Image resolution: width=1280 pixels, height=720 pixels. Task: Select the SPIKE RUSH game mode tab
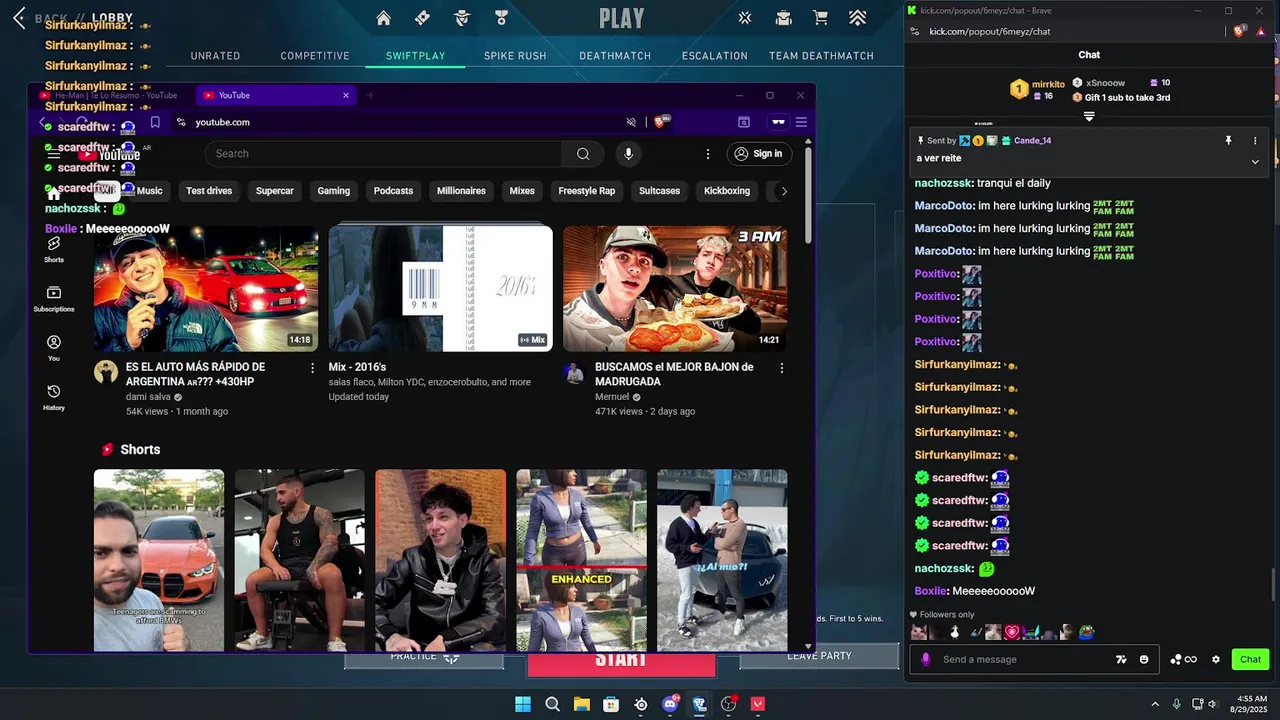(515, 56)
